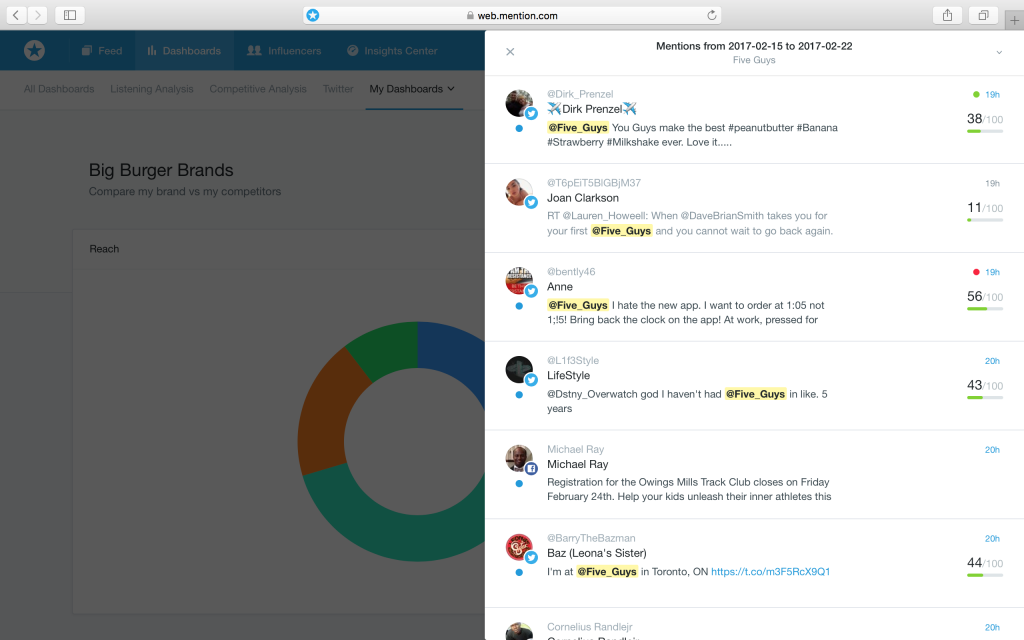Toggle unread dot under Michael Ray's avatar

[519, 484]
